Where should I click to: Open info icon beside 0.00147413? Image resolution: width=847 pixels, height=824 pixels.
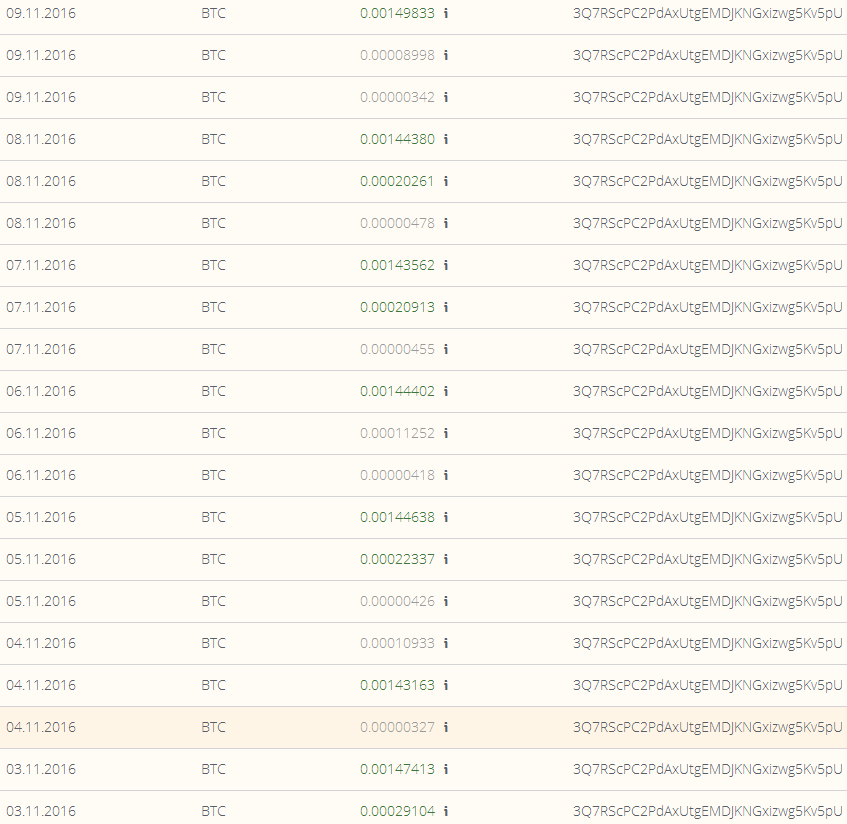pyautogui.click(x=446, y=769)
